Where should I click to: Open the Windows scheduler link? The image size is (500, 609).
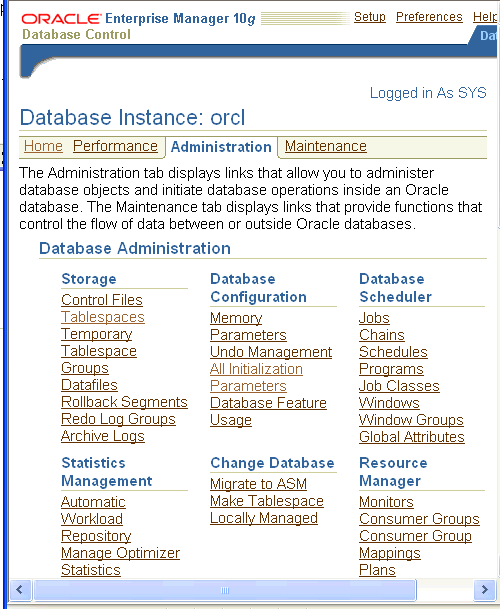(389, 404)
